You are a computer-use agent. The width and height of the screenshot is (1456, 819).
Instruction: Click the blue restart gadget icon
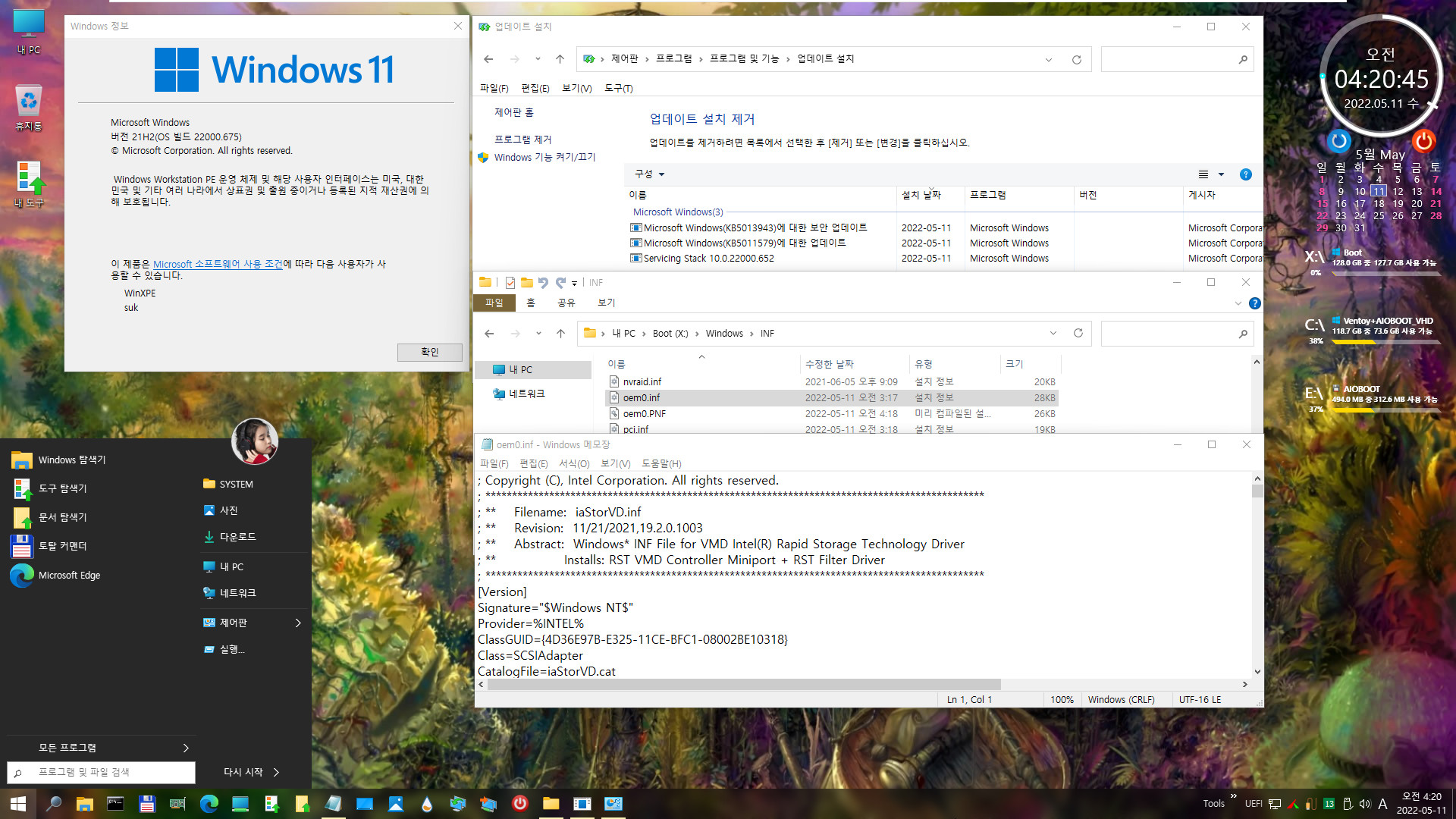1339,141
